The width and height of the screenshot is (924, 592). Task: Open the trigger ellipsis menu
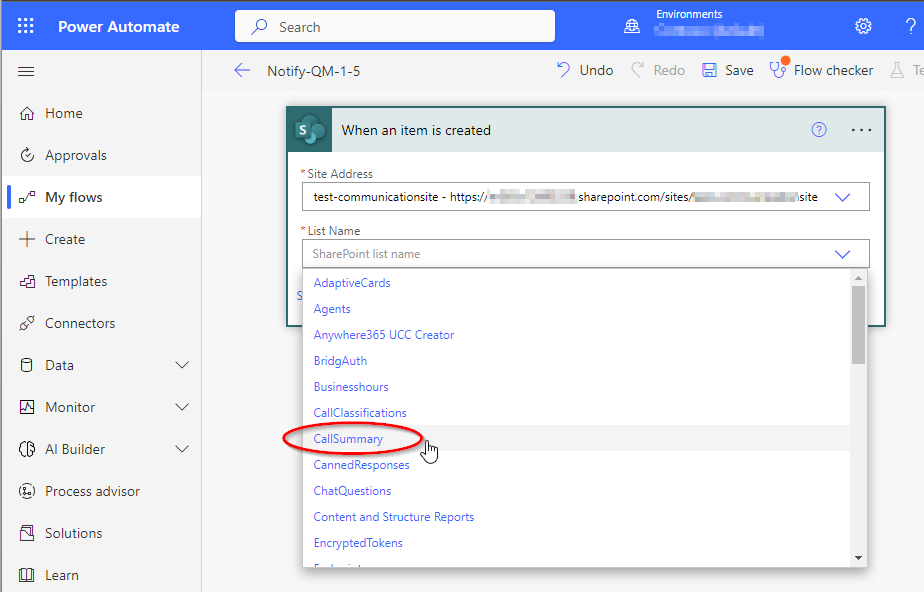(861, 130)
